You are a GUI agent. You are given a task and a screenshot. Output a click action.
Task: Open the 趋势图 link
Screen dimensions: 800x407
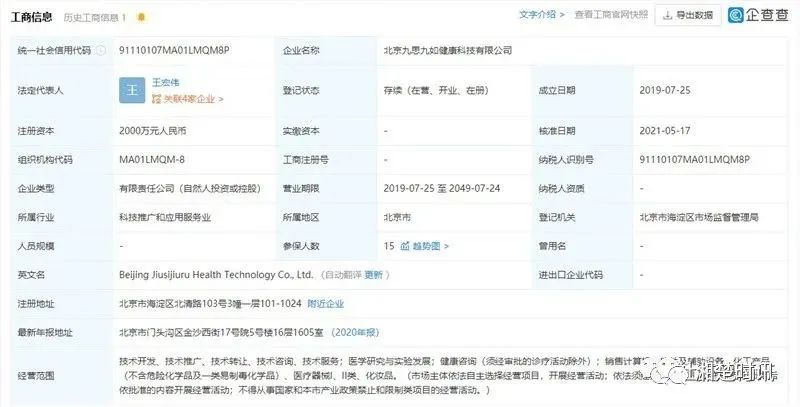pyautogui.click(x=430, y=246)
